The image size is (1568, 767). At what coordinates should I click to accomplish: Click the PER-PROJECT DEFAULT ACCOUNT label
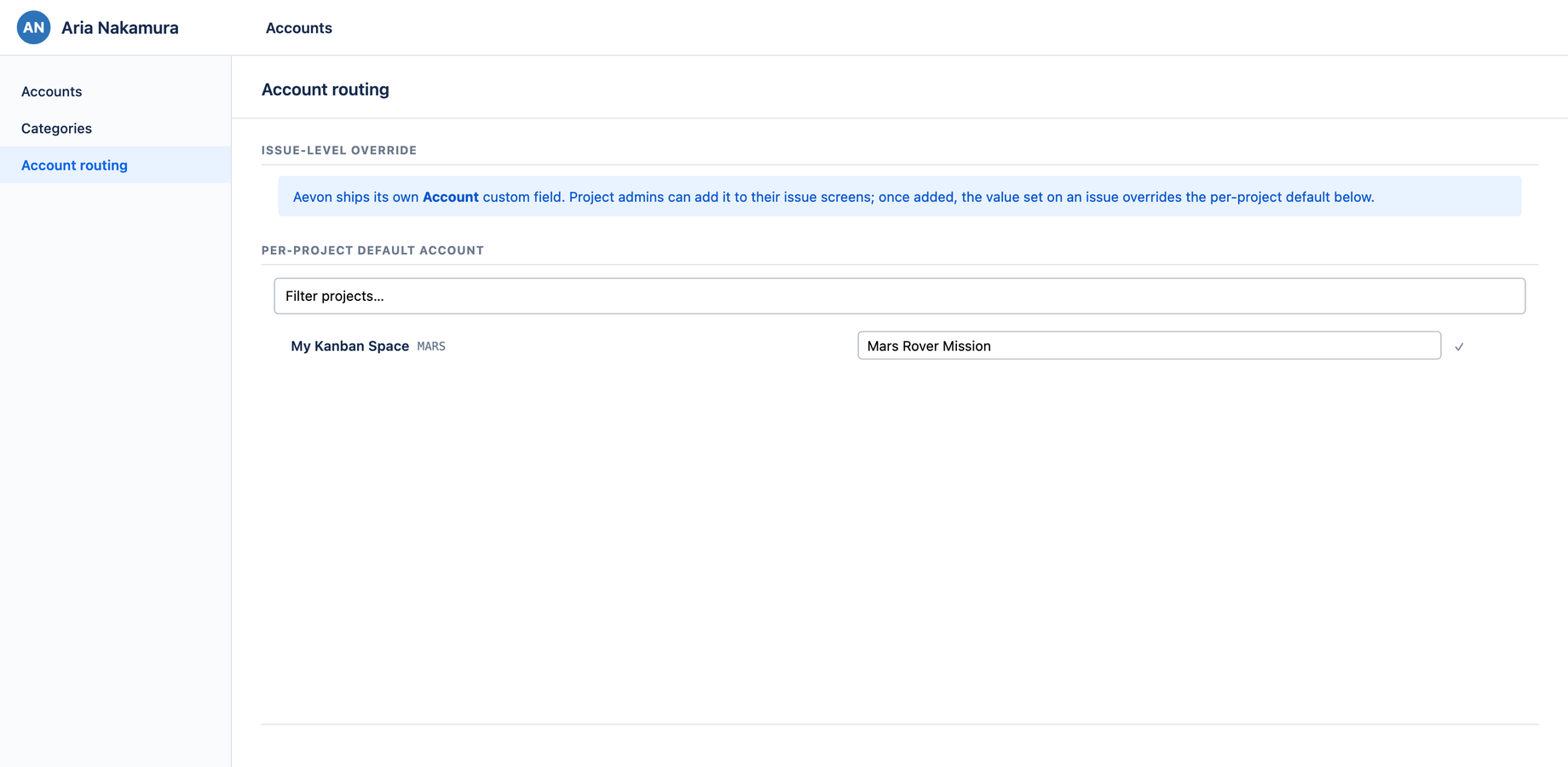pyautogui.click(x=372, y=251)
